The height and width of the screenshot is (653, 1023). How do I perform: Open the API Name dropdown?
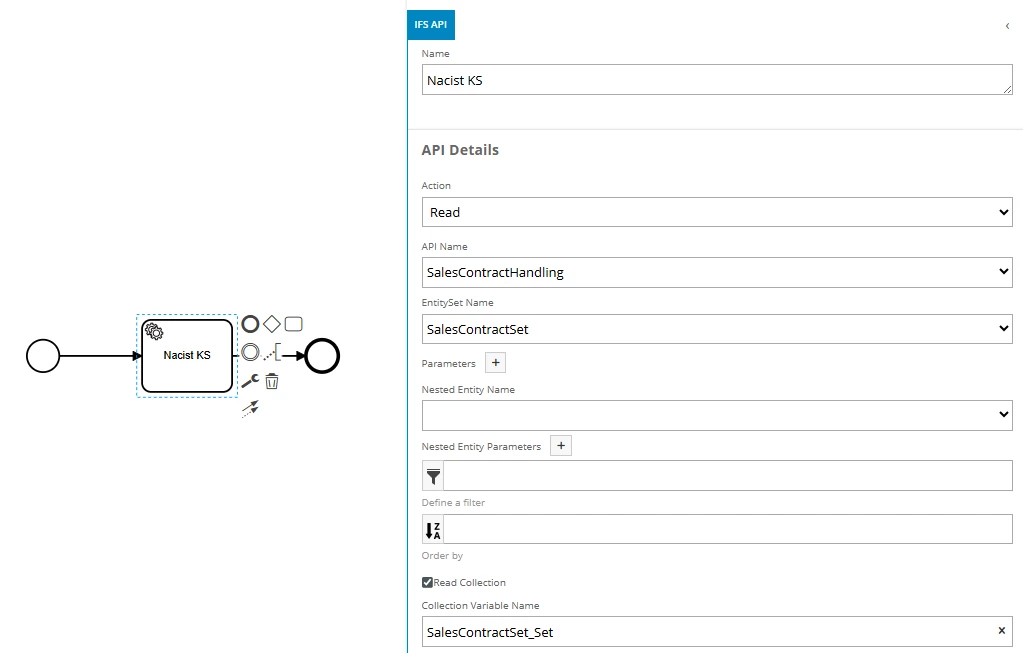(717, 272)
